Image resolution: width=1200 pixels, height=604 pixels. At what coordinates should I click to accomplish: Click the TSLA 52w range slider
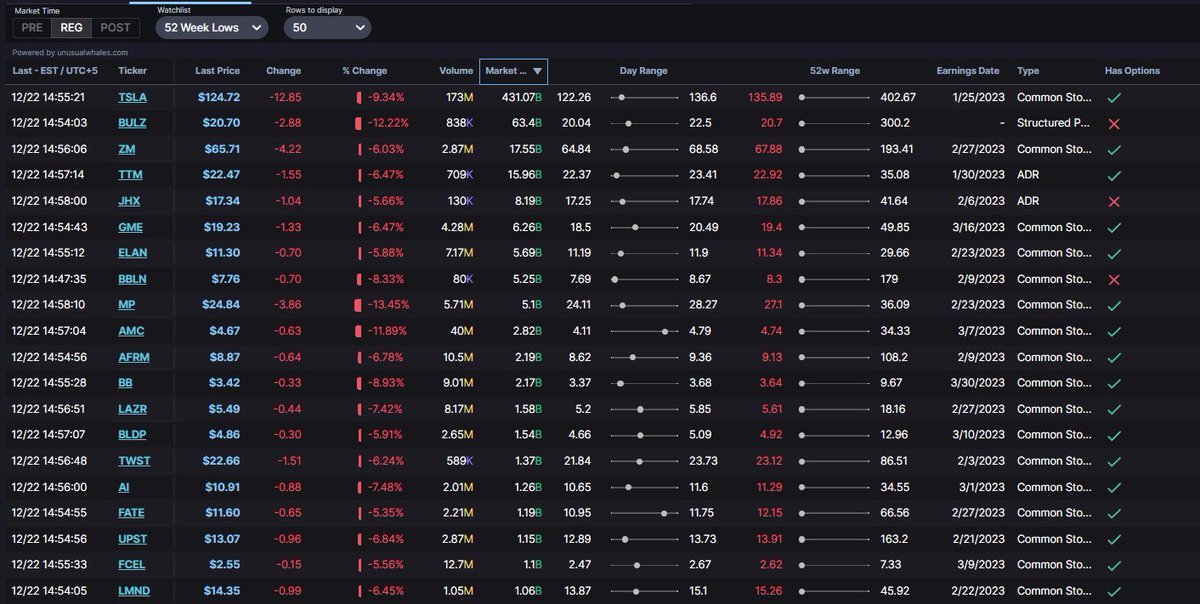point(835,97)
